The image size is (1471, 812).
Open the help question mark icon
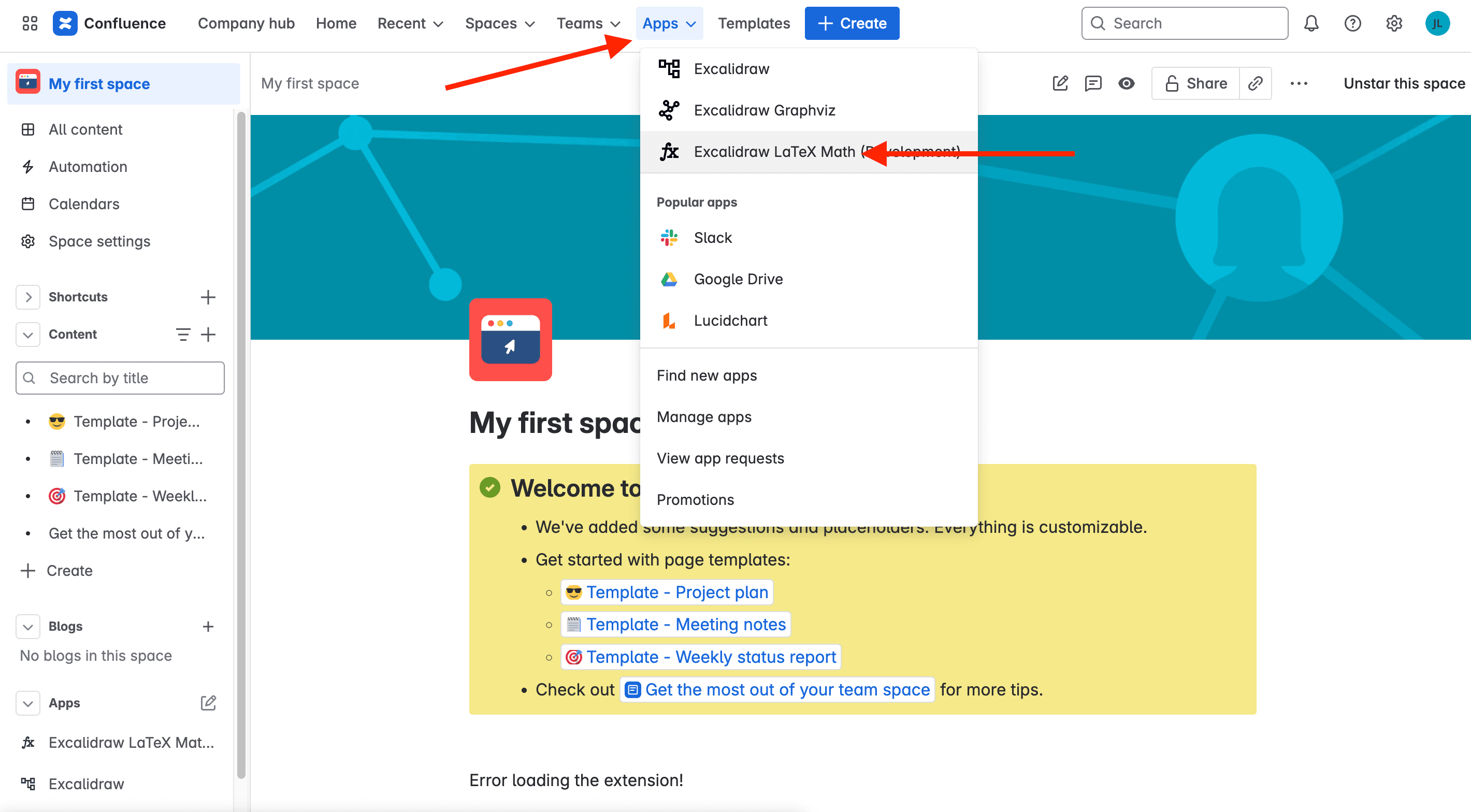coord(1353,23)
